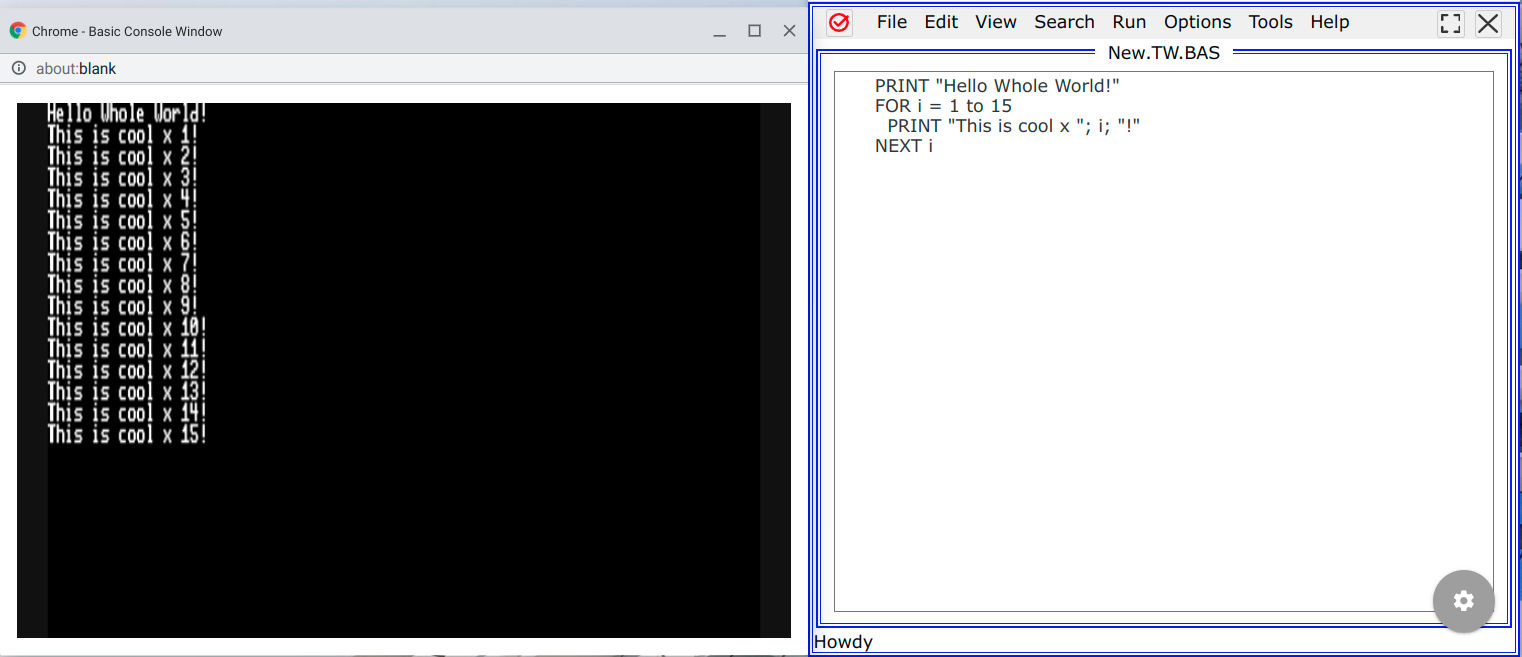Expand the Options menu

coord(1197,22)
